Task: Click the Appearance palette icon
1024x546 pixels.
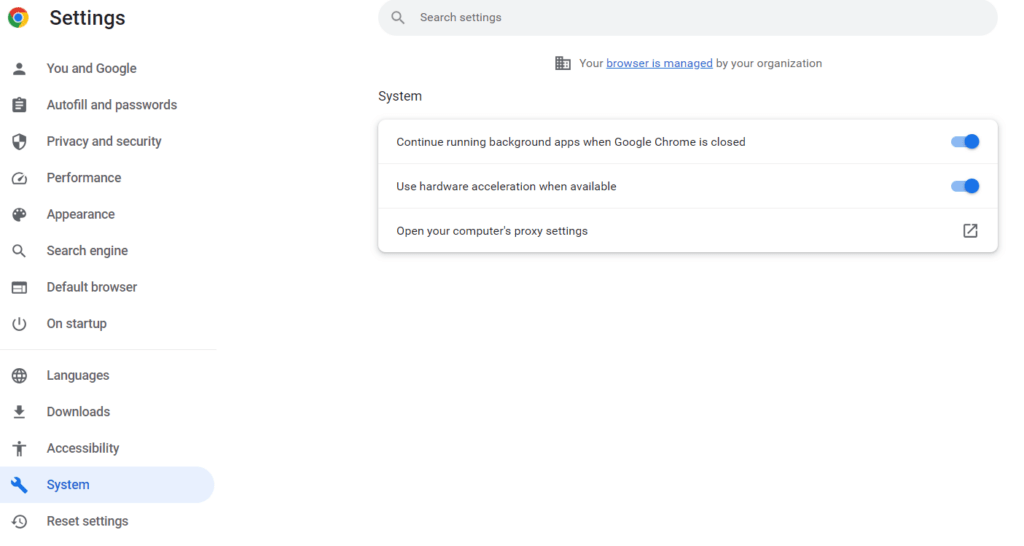Action: click(19, 214)
